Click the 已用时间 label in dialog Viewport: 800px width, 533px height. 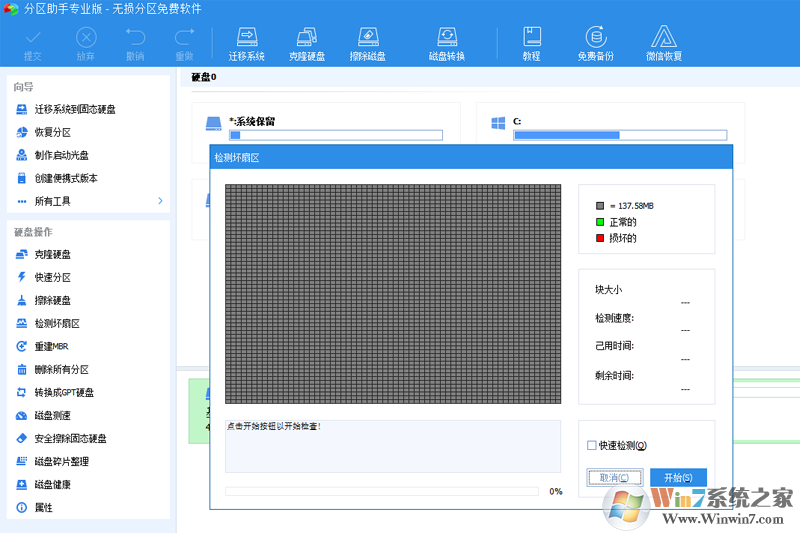614,346
